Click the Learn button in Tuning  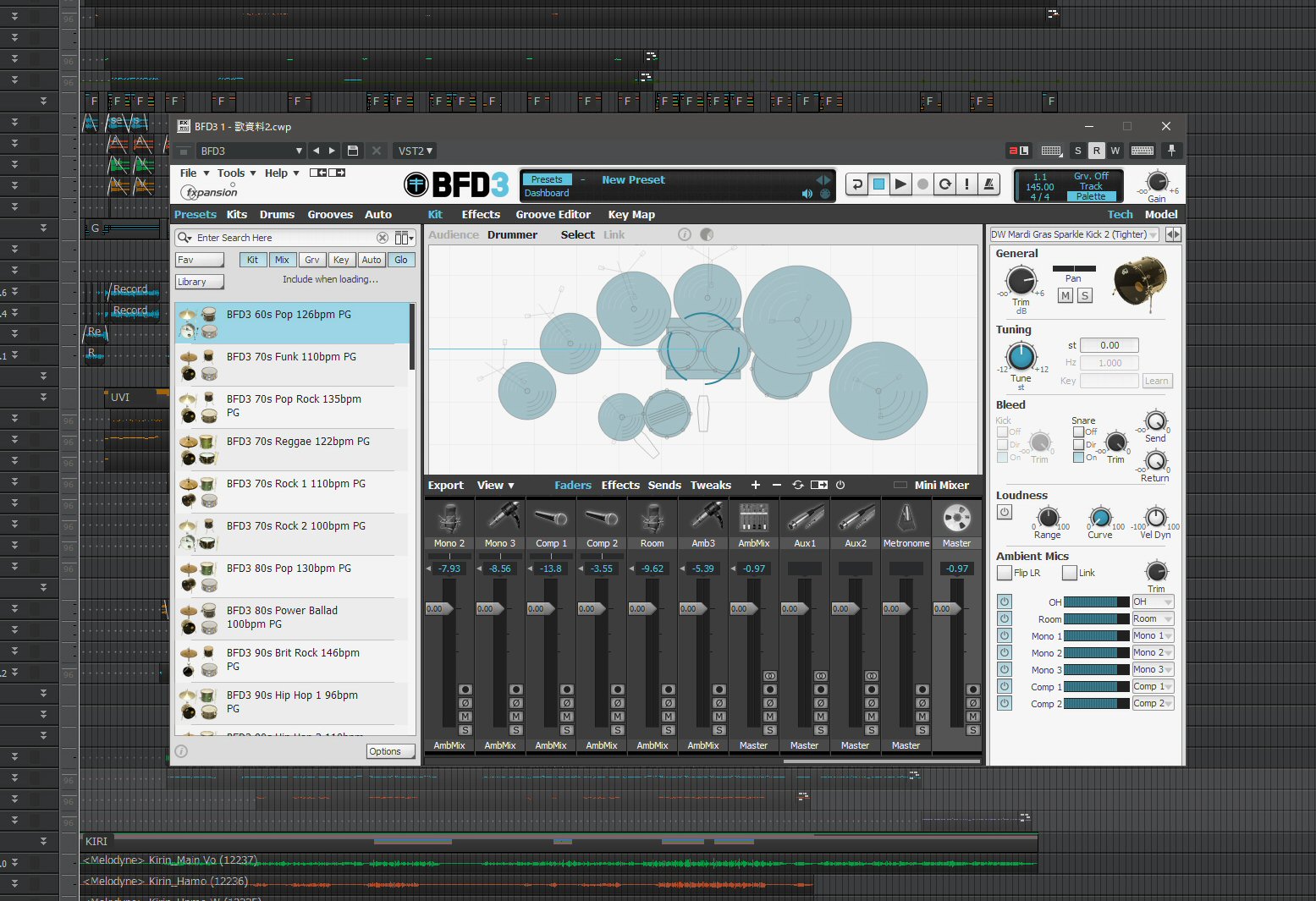pos(1156,381)
